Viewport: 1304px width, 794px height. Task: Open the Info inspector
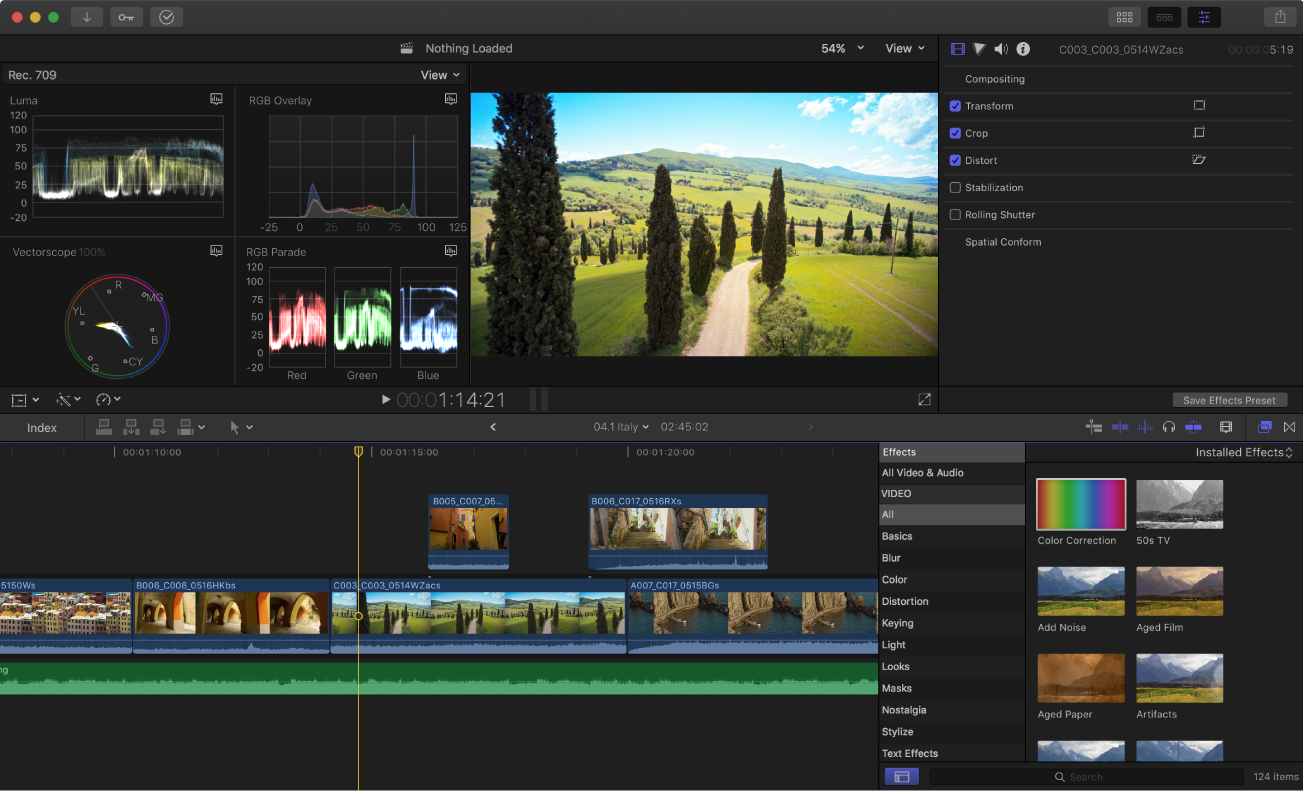1022,48
